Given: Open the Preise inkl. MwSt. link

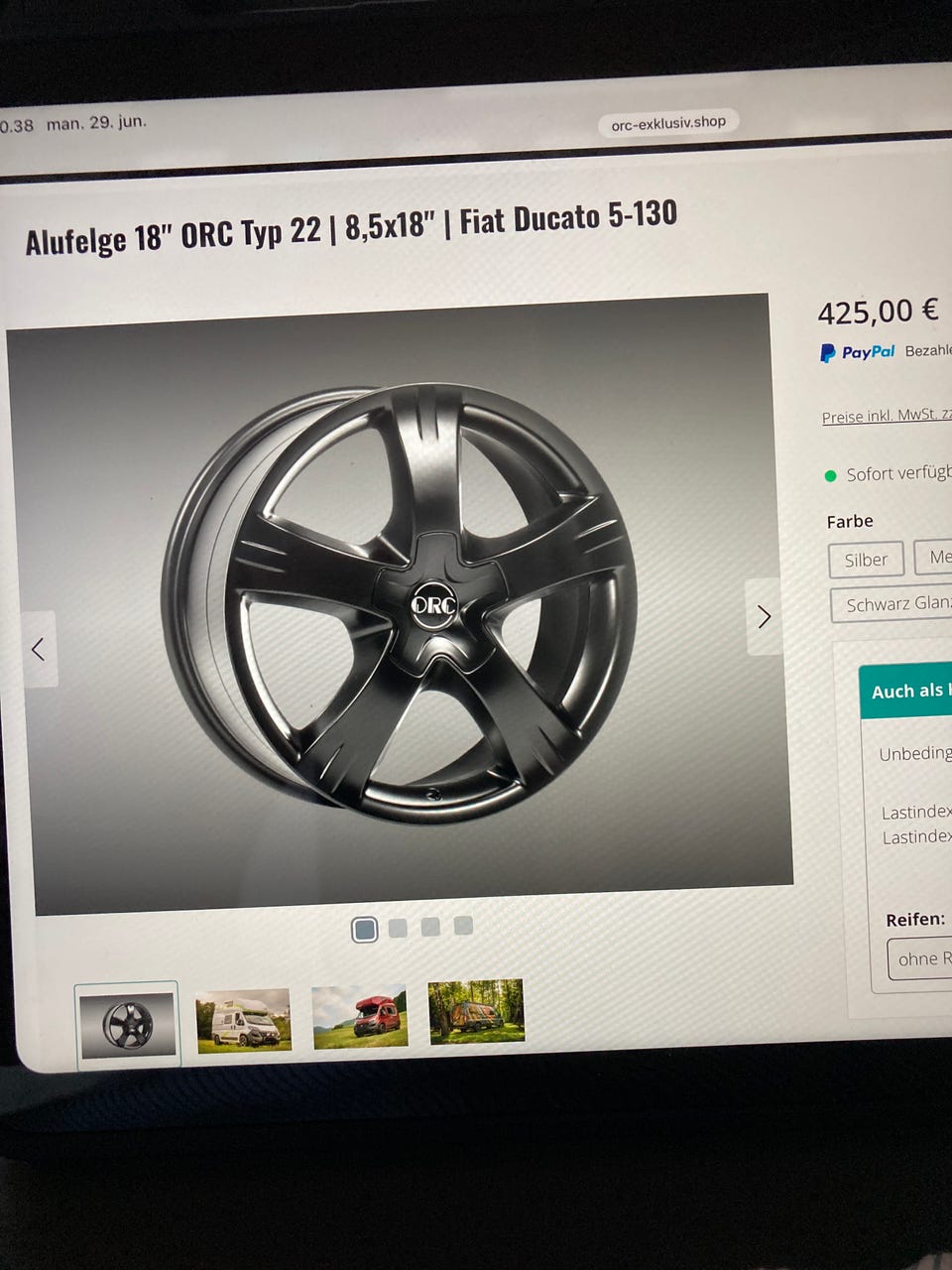Looking at the screenshot, I should tap(887, 416).
